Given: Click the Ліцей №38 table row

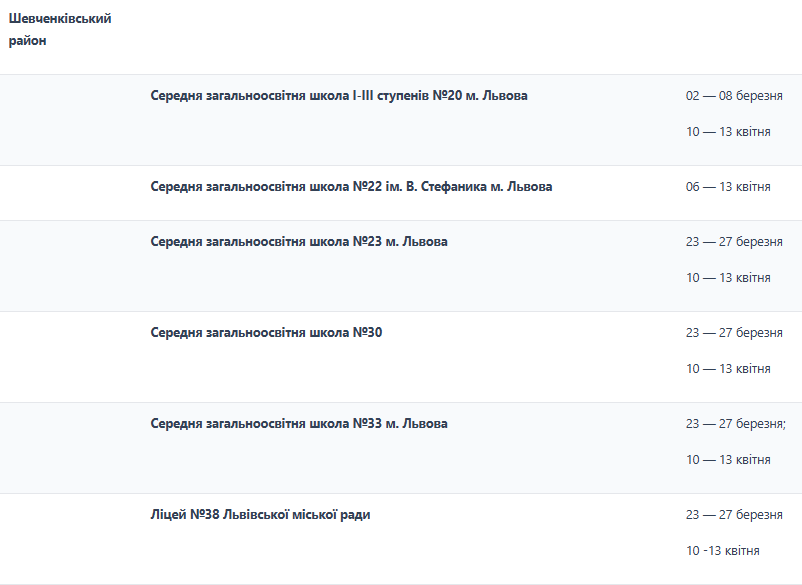Looking at the screenshot, I should coord(401,539).
